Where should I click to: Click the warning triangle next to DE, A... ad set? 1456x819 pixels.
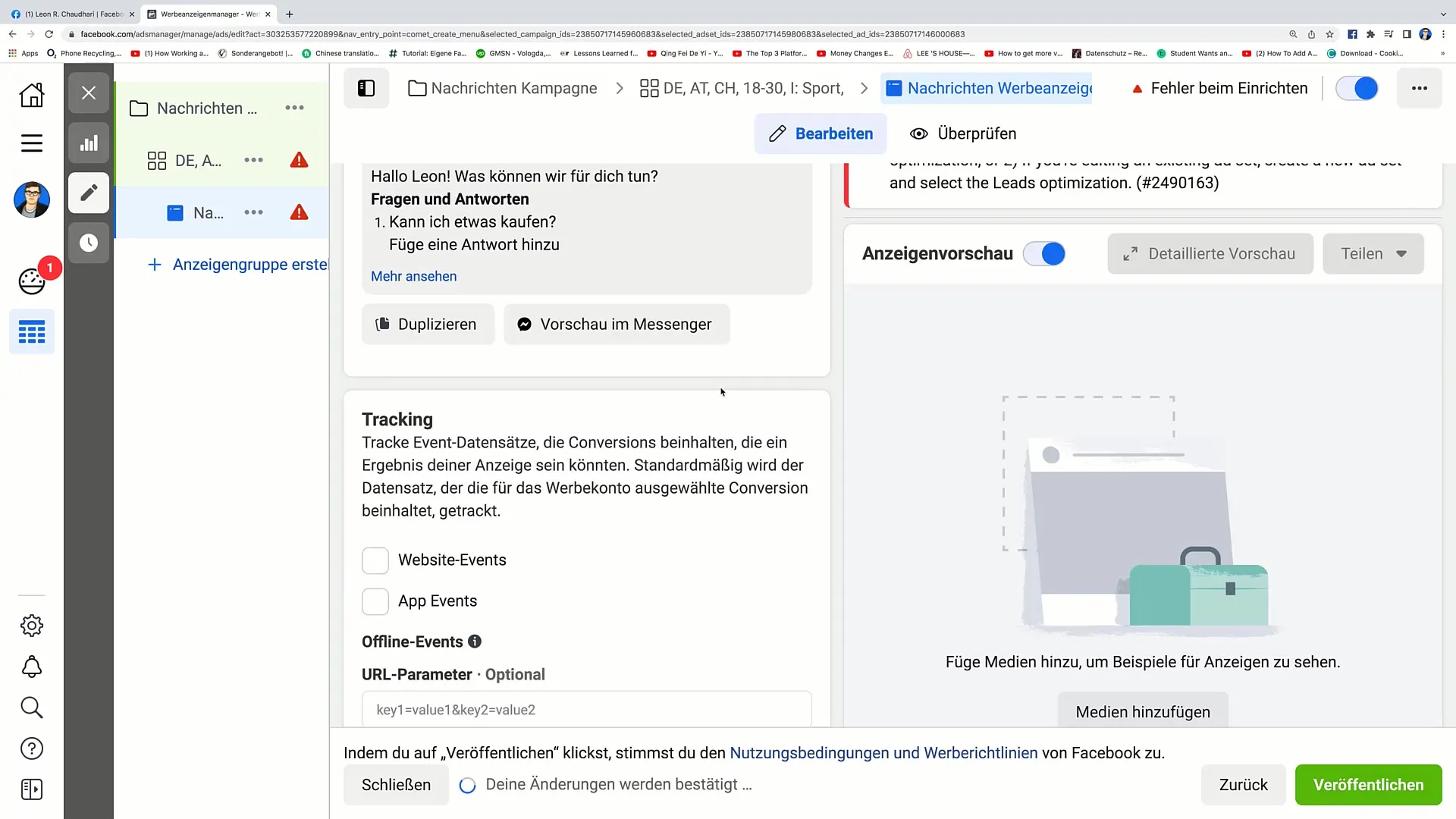[300, 160]
